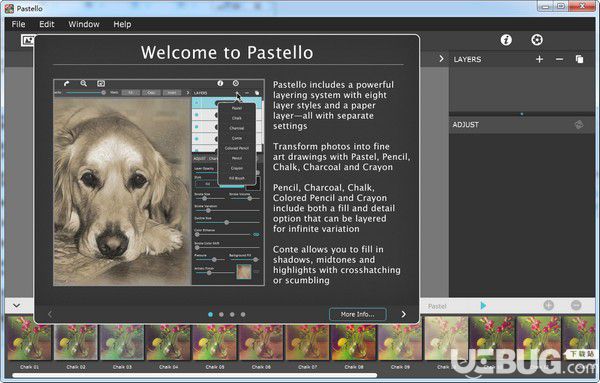Go to previous welcome page arrow
The height and width of the screenshot is (383, 600).
[50, 314]
